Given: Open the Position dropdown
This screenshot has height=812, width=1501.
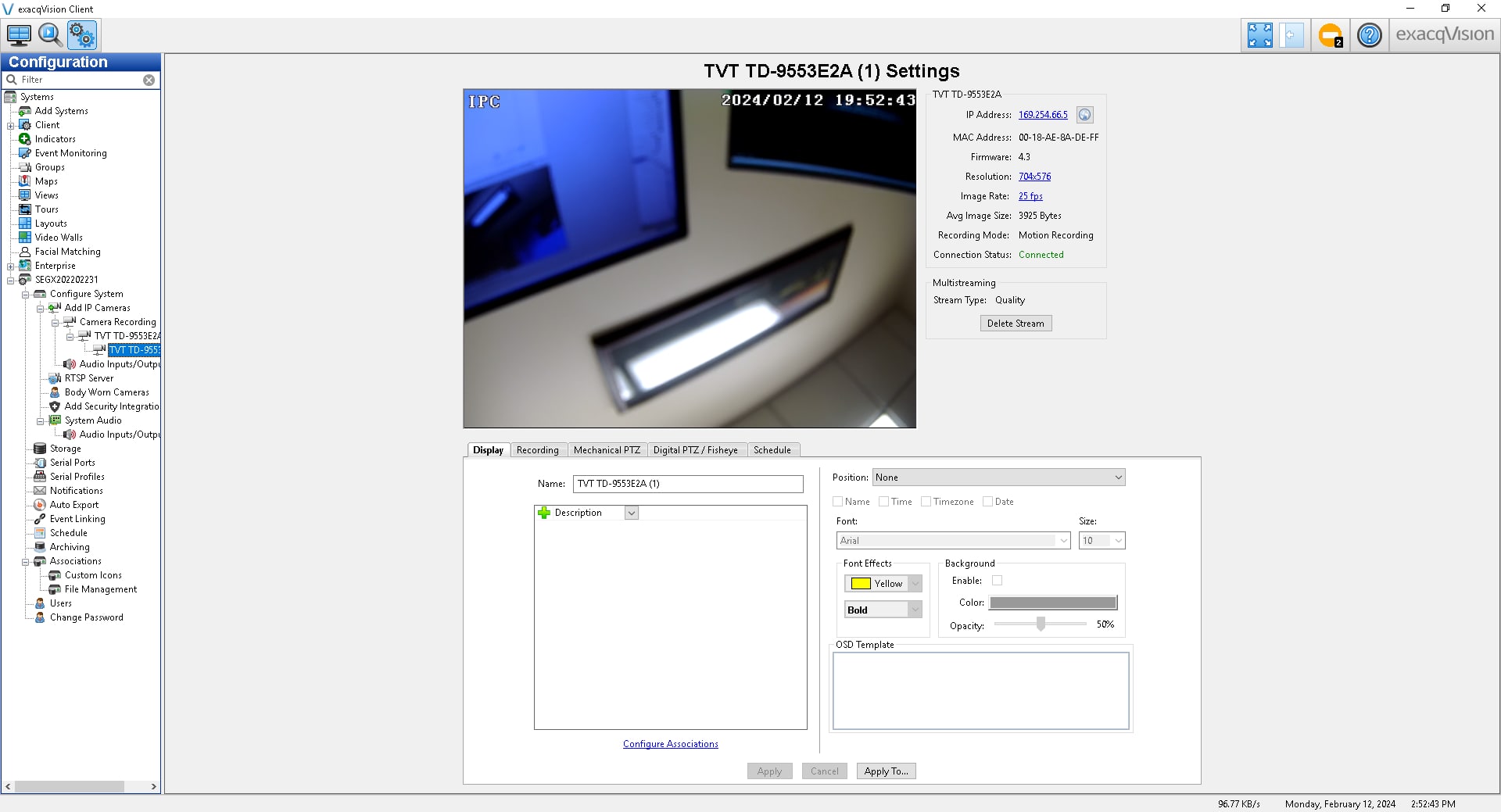Looking at the screenshot, I should (x=998, y=478).
